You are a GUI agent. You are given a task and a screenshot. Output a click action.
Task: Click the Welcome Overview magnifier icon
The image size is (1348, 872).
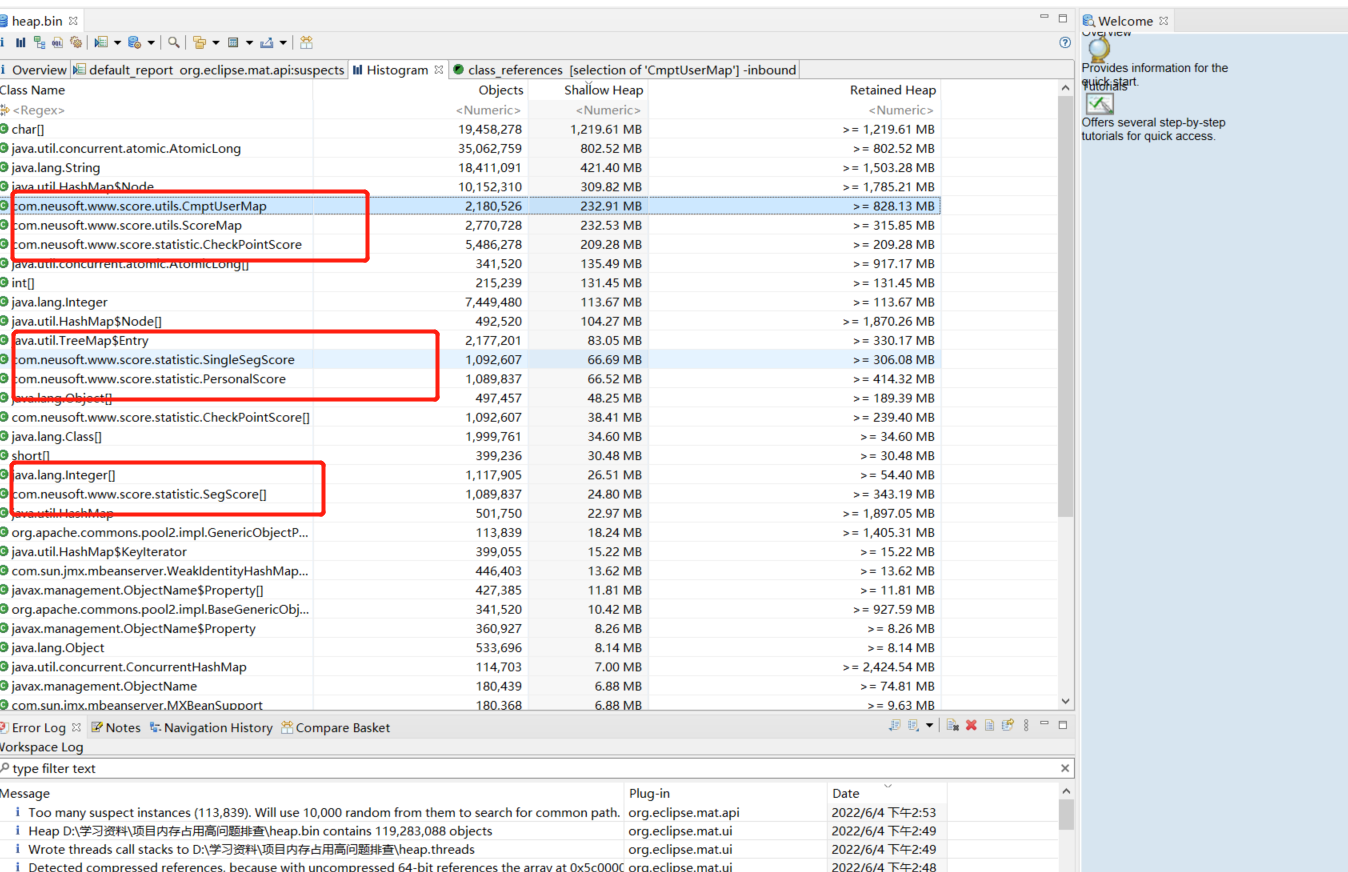point(1099,48)
